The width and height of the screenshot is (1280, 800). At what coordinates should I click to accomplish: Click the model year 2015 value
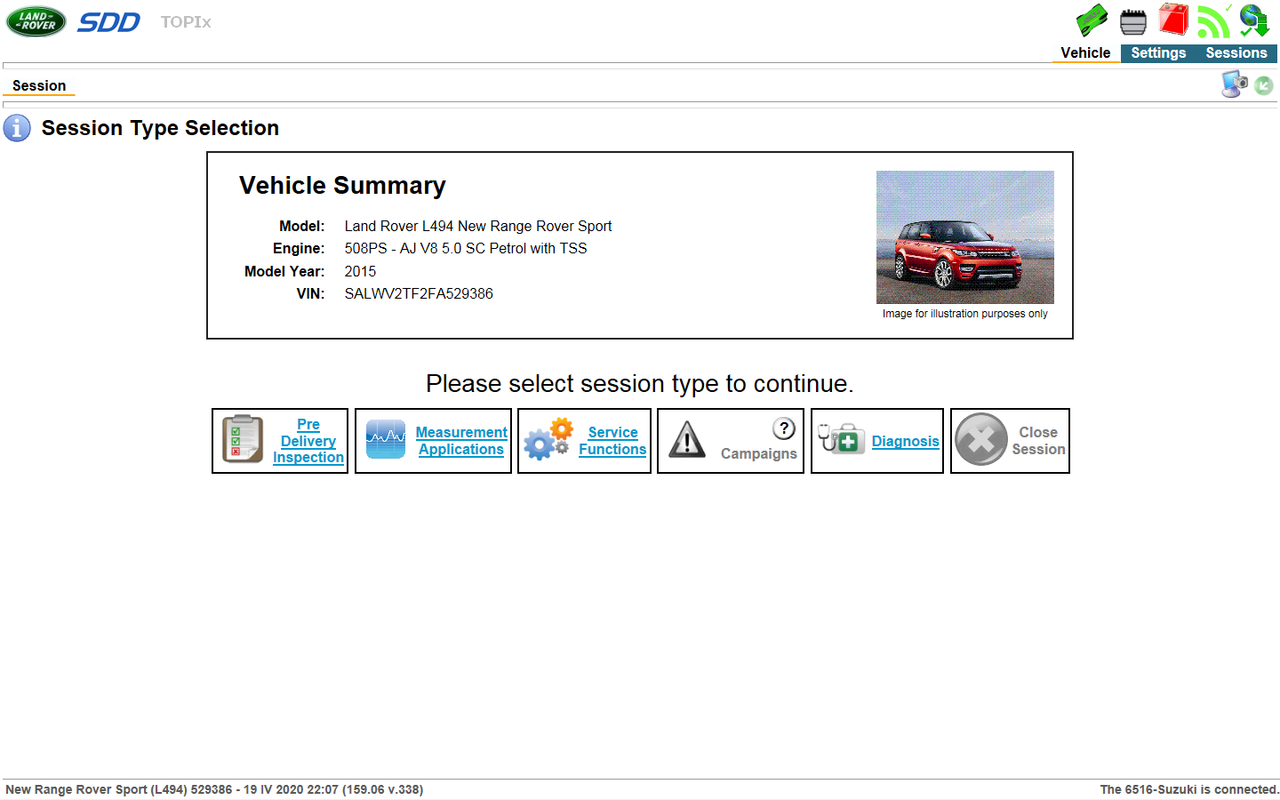[360, 271]
